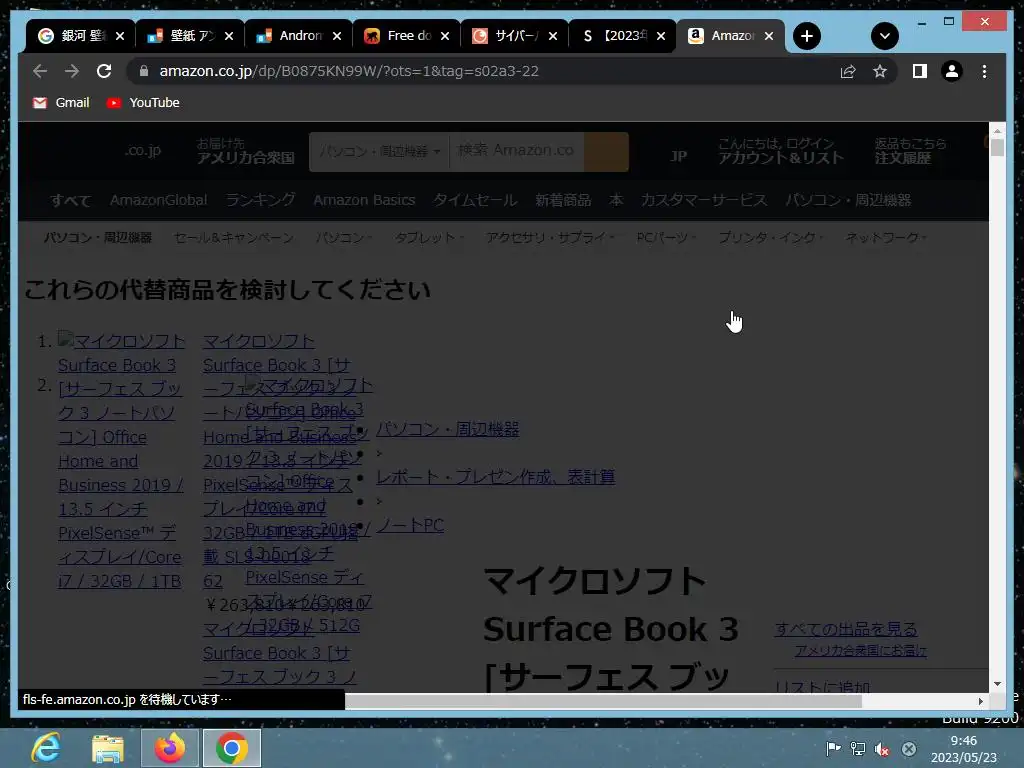
Task: Open Chrome side panel icon
Action: click(x=920, y=71)
